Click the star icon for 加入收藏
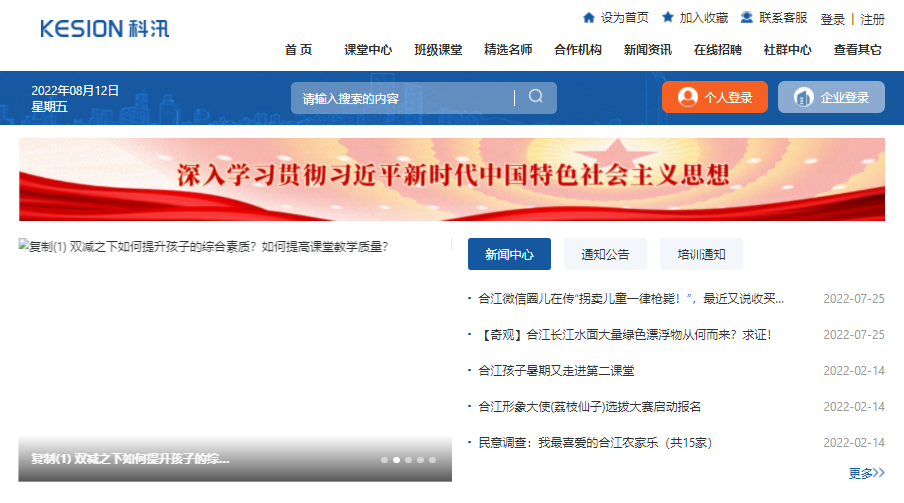 pos(668,18)
